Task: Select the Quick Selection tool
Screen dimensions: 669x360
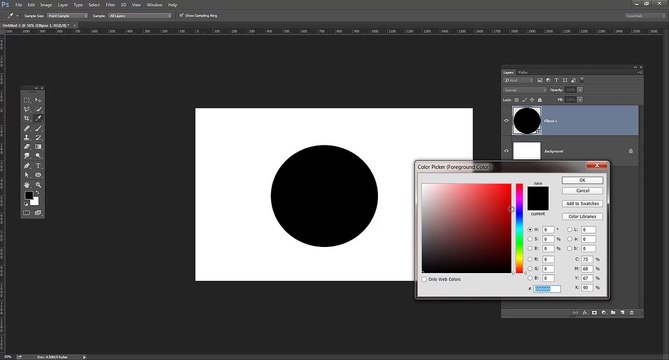Action: point(38,109)
